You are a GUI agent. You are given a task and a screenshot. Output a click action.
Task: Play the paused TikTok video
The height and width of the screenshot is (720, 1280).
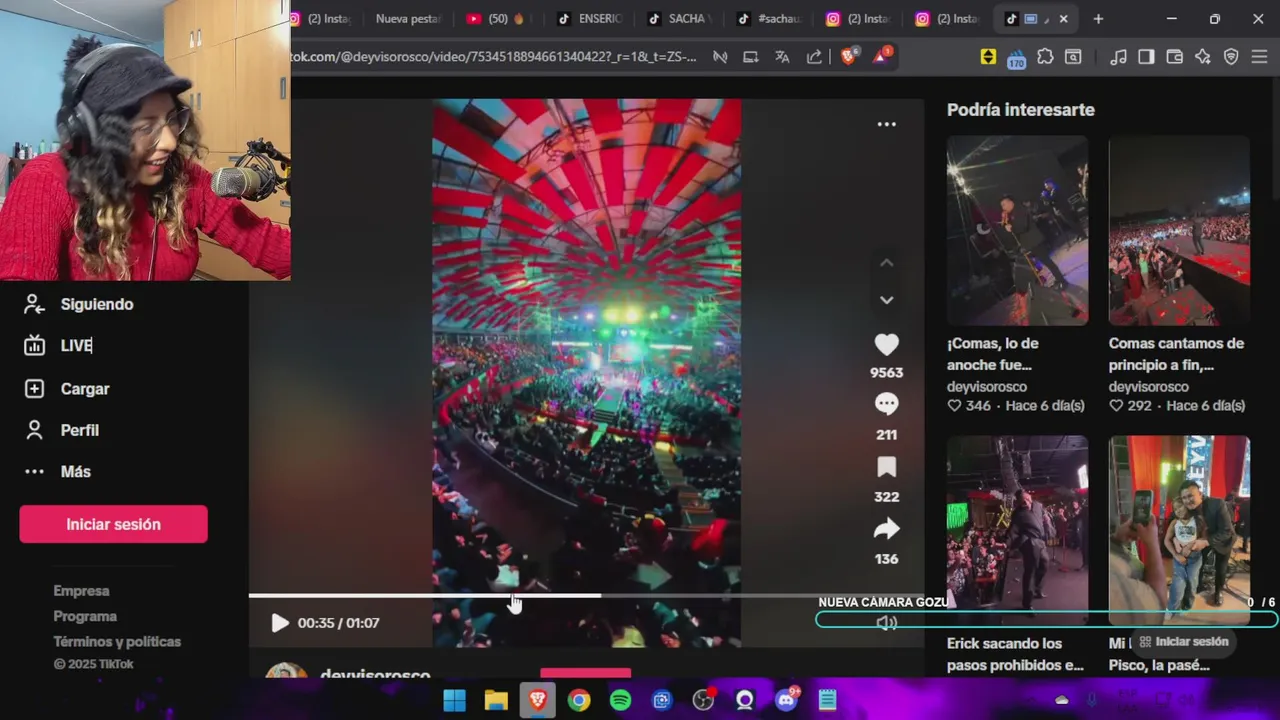click(280, 623)
